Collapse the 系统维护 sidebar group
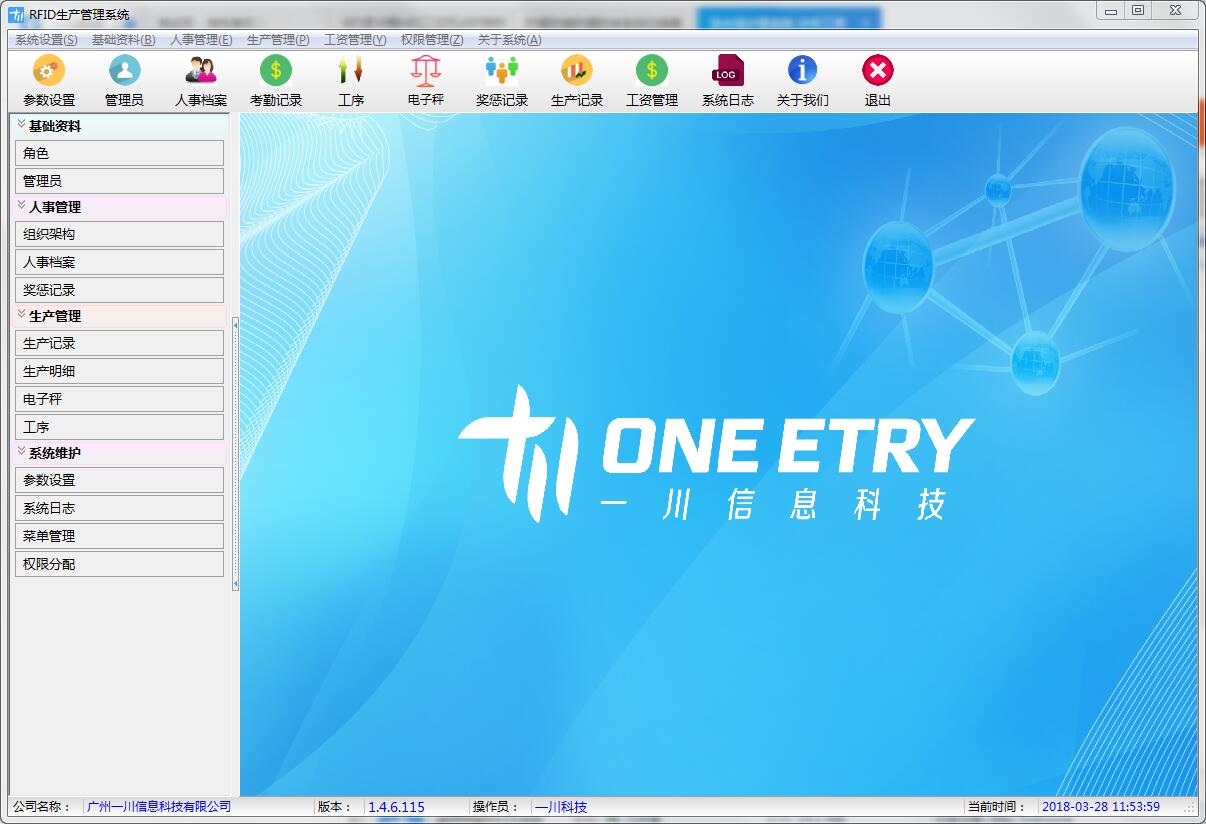The width and height of the screenshot is (1206, 824). coord(21,452)
